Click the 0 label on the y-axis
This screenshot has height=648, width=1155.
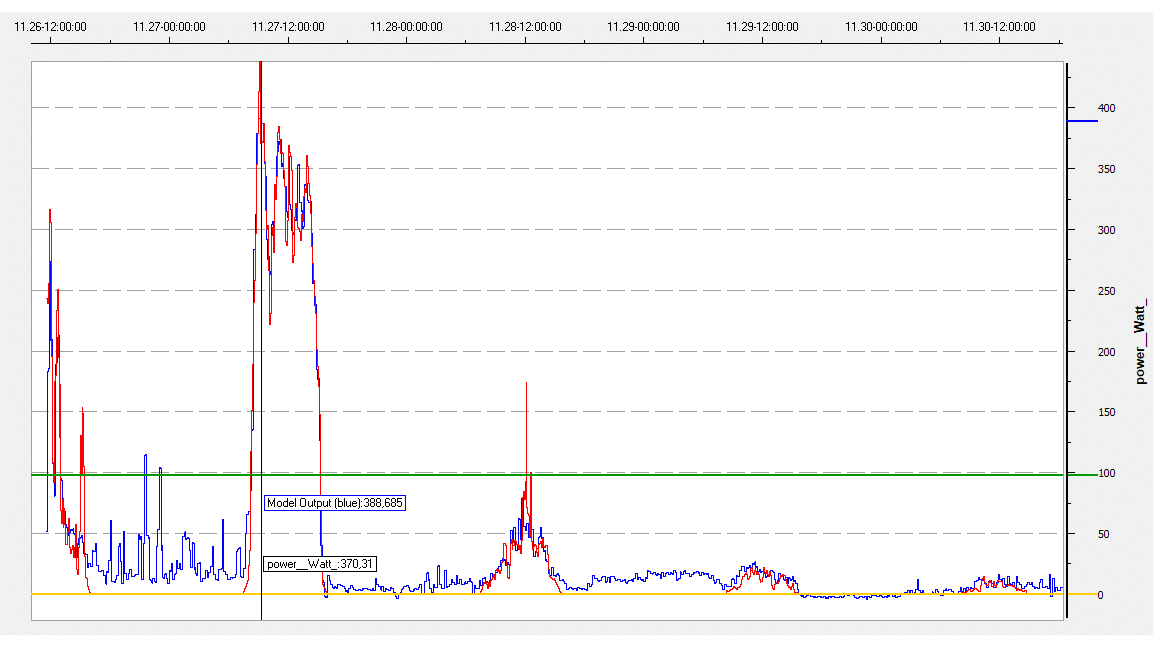point(1100,595)
